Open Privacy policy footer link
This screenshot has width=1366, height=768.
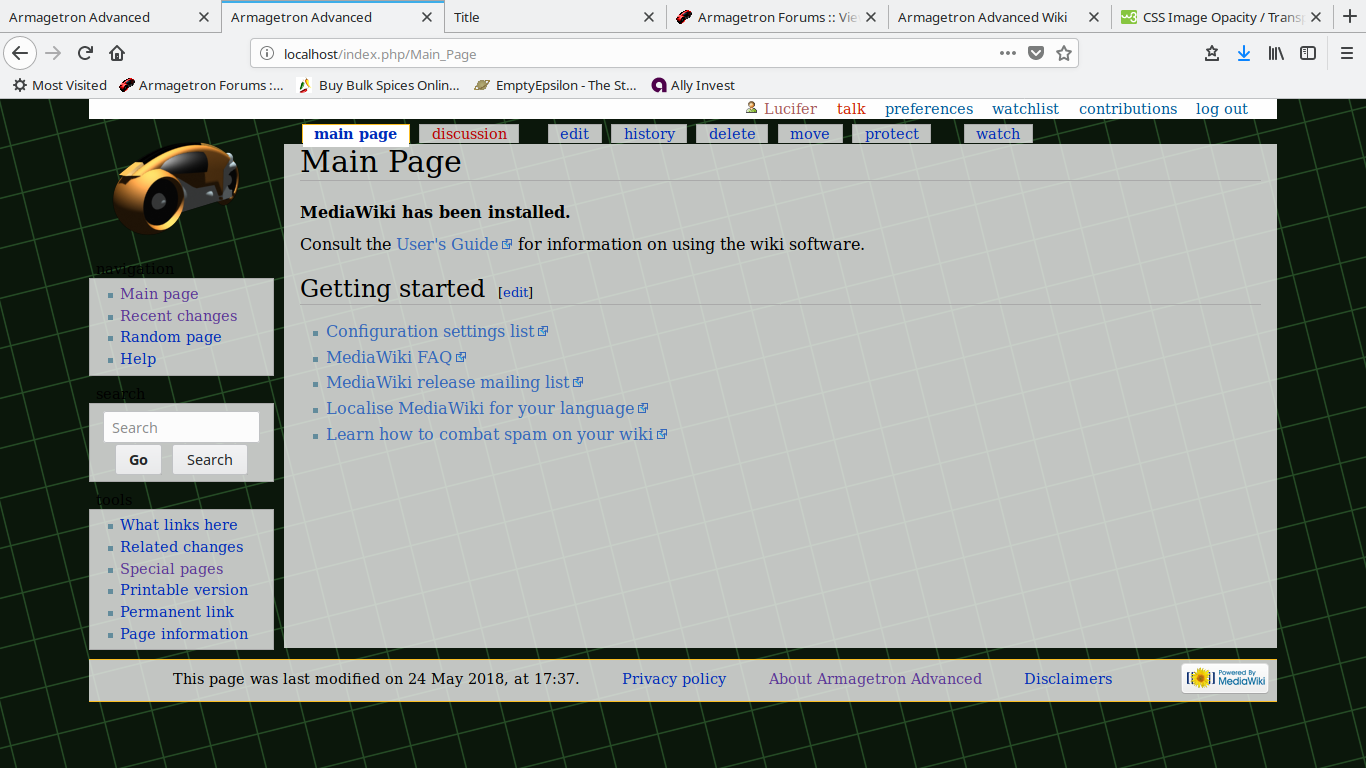click(x=674, y=679)
